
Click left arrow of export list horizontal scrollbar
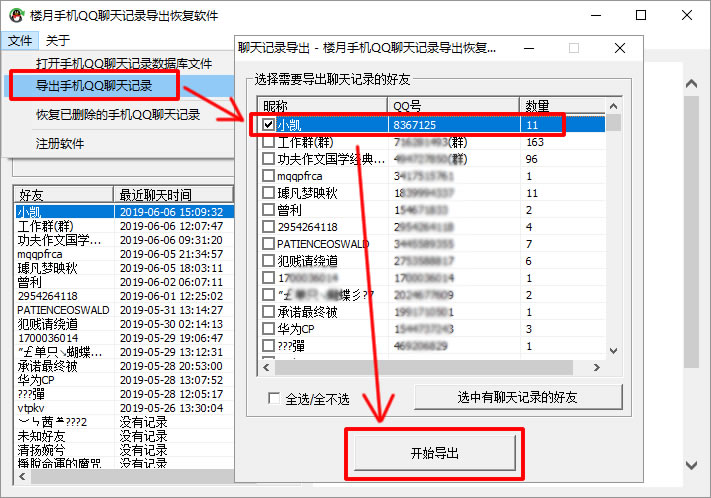266,367
